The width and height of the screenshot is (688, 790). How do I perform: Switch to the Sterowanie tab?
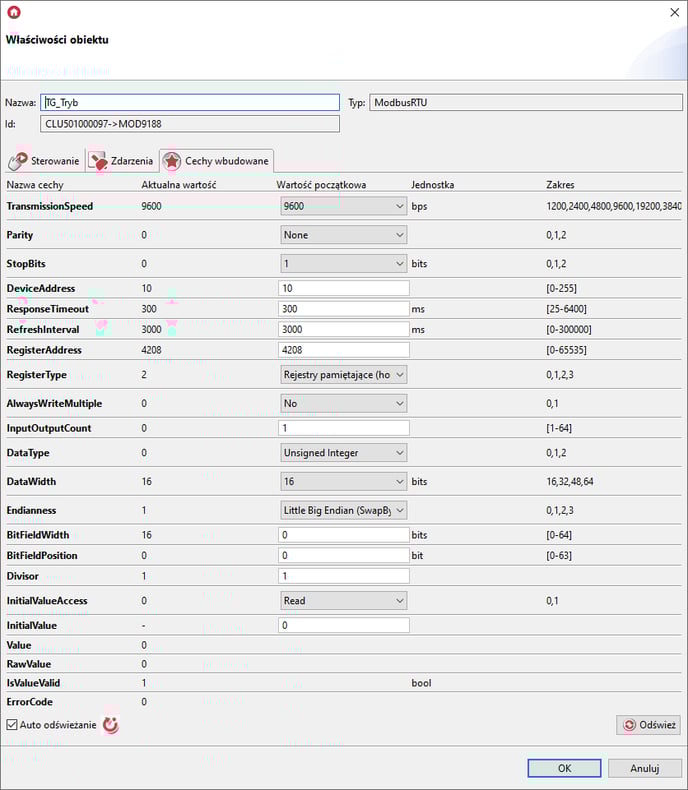(45, 161)
